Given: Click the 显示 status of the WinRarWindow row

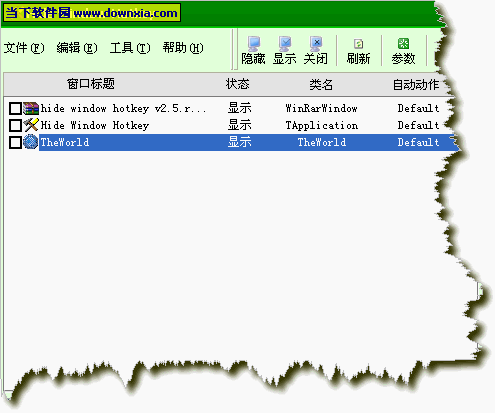Looking at the screenshot, I should coord(239,108).
